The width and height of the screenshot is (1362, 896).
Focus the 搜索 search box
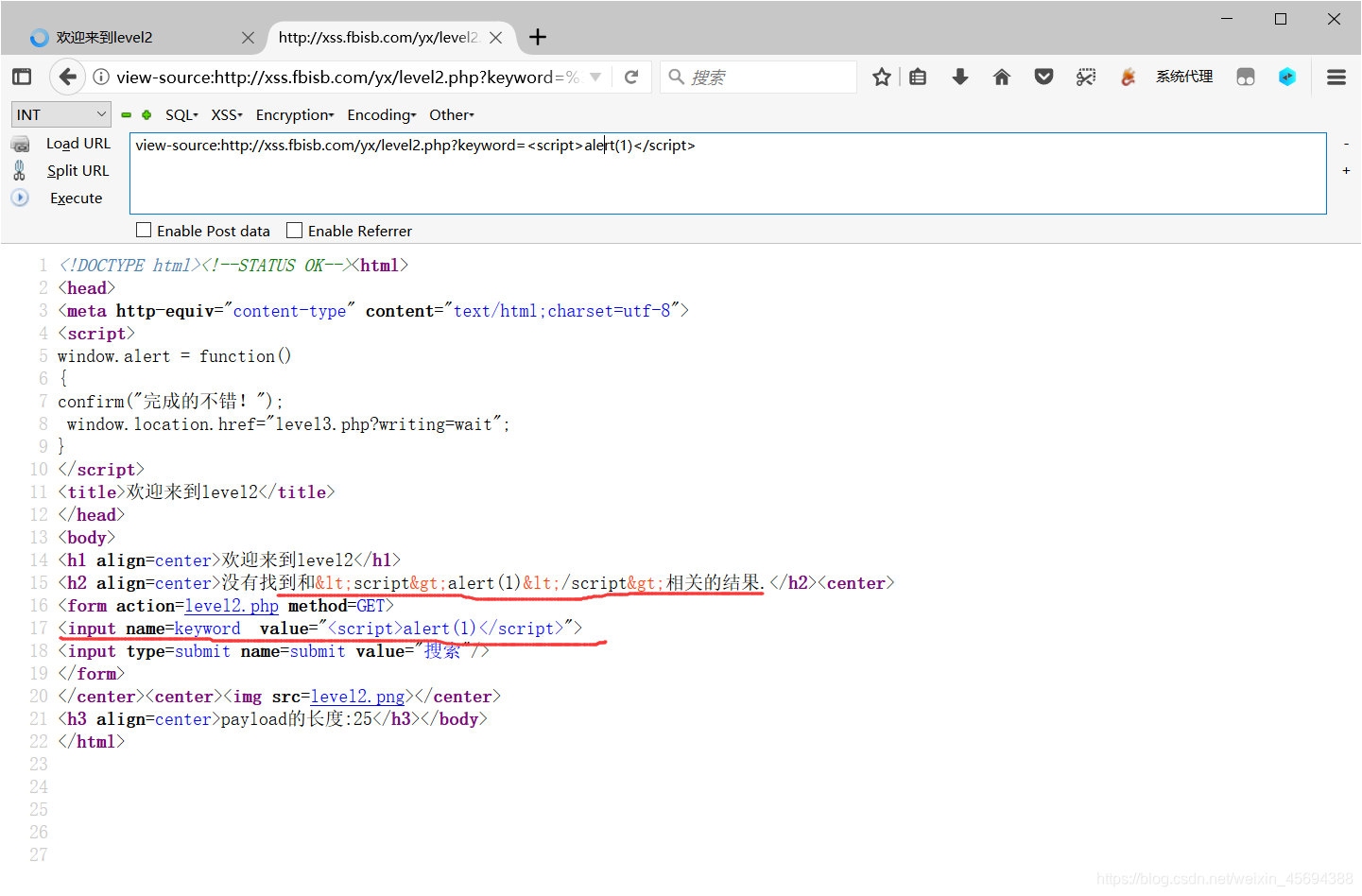(759, 77)
